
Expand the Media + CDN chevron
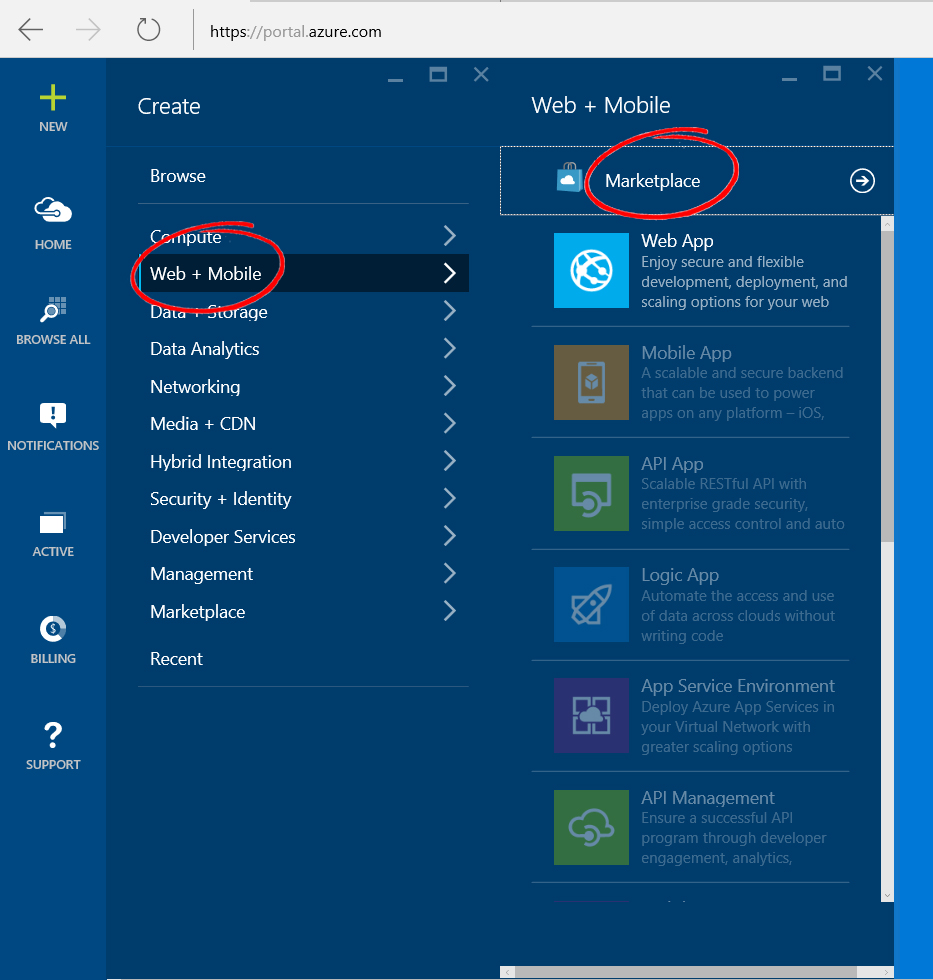[x=449, y=423]
